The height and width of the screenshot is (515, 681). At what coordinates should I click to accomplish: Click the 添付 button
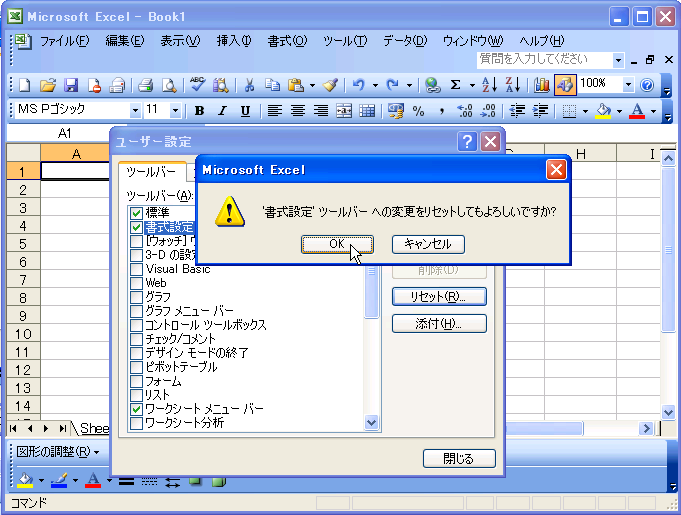click(x=439, y=324)
